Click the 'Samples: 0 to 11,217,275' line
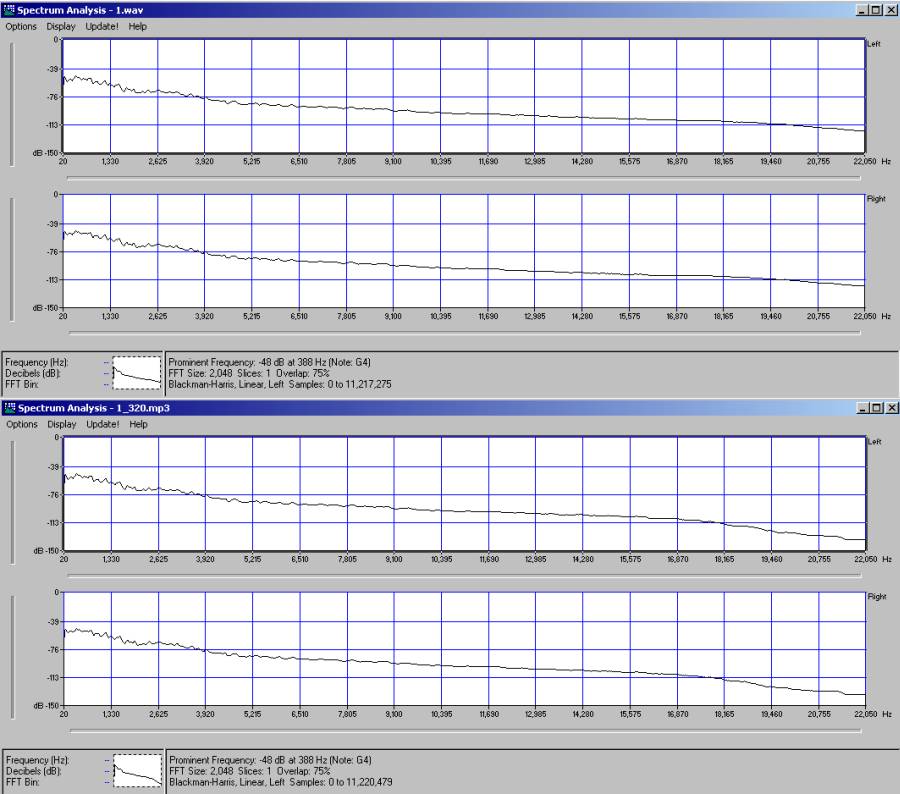Image resolution: width=900 pixels, height=794 pixels. [x=340, y=384]
